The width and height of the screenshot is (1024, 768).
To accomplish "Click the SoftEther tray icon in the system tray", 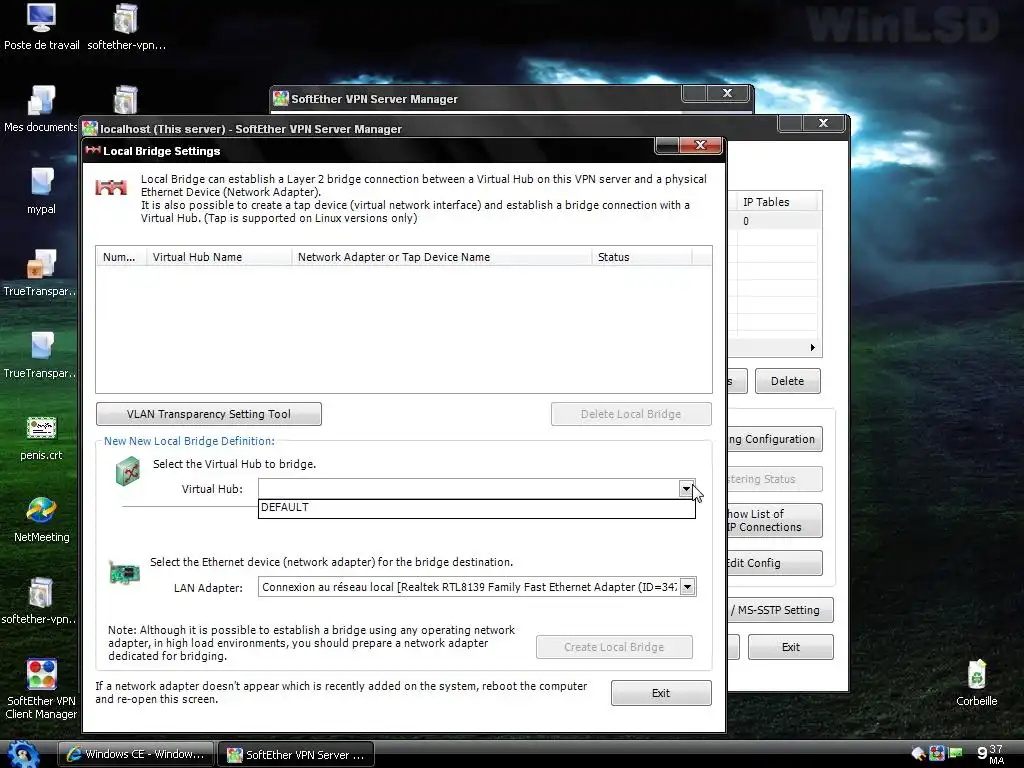I will tap(936, 754).
